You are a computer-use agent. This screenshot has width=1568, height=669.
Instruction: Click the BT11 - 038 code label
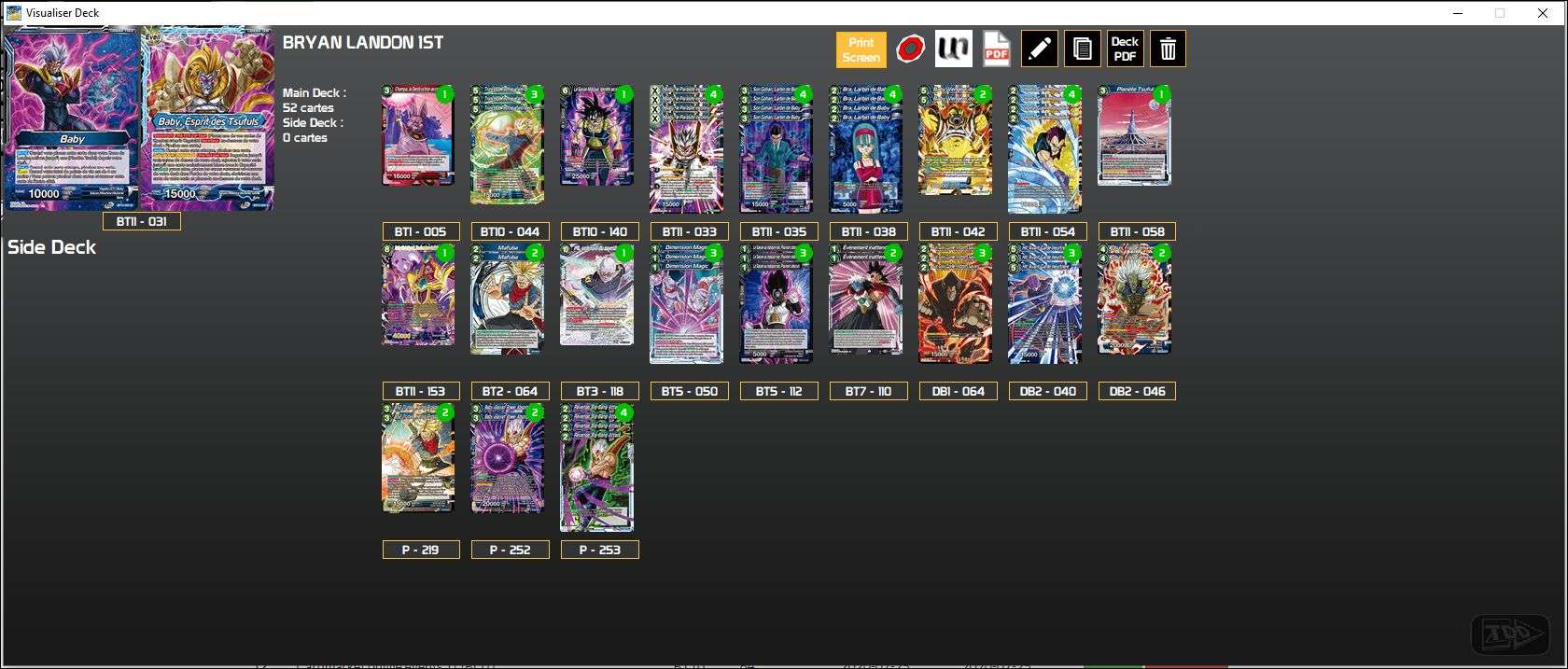[x=869, y=231]
